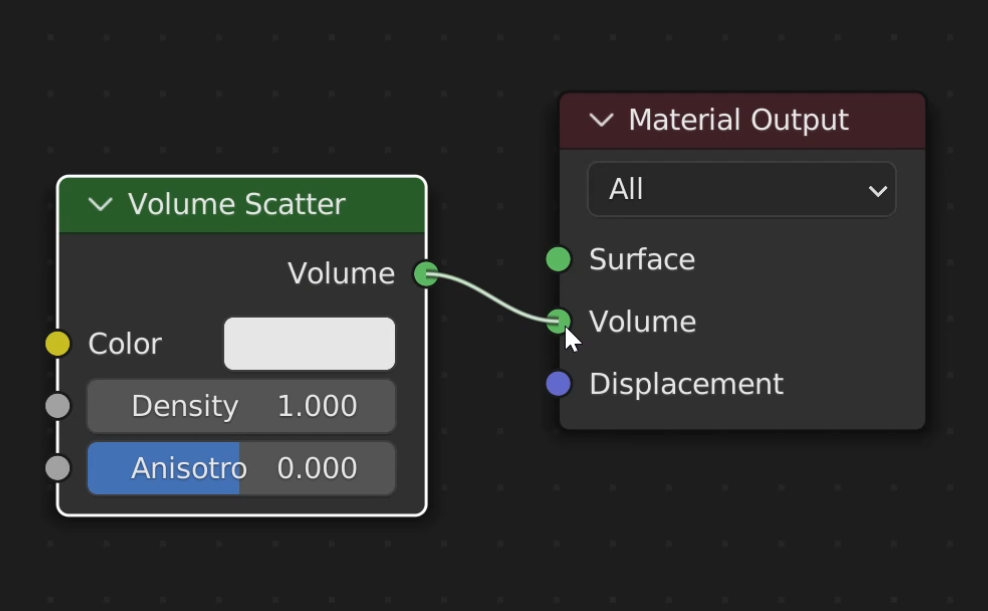This screenshot has width=988, height=611.
Task: Click the dropdown arrow beside All
Action: click(x=878, y=190)
